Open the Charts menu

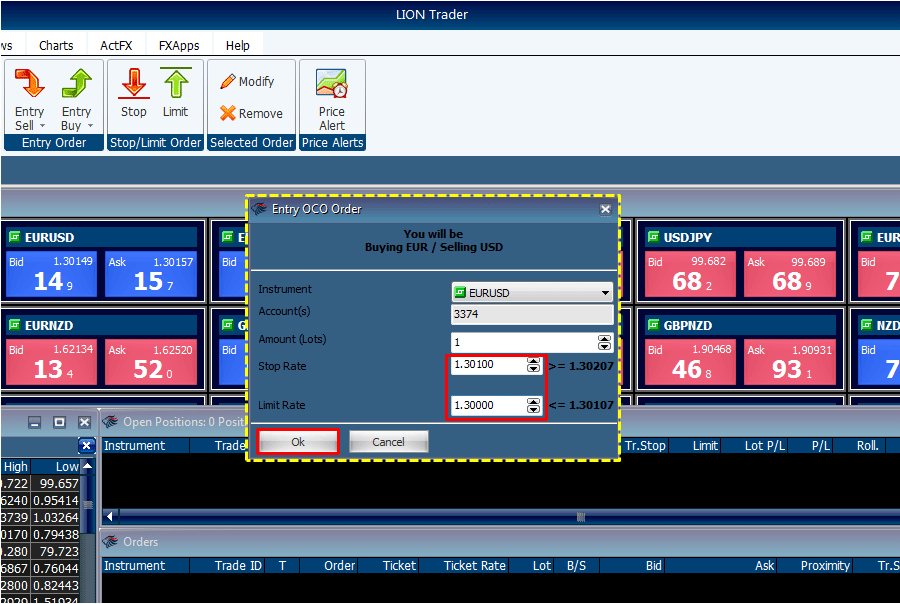(56, 45)
